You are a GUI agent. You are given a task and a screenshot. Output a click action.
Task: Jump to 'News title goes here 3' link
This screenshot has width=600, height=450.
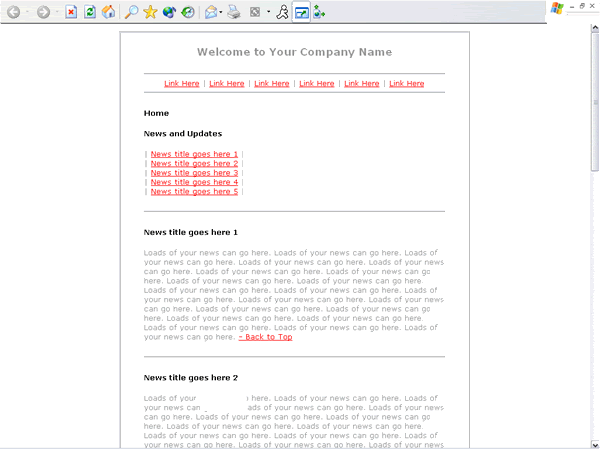(194, 173)
